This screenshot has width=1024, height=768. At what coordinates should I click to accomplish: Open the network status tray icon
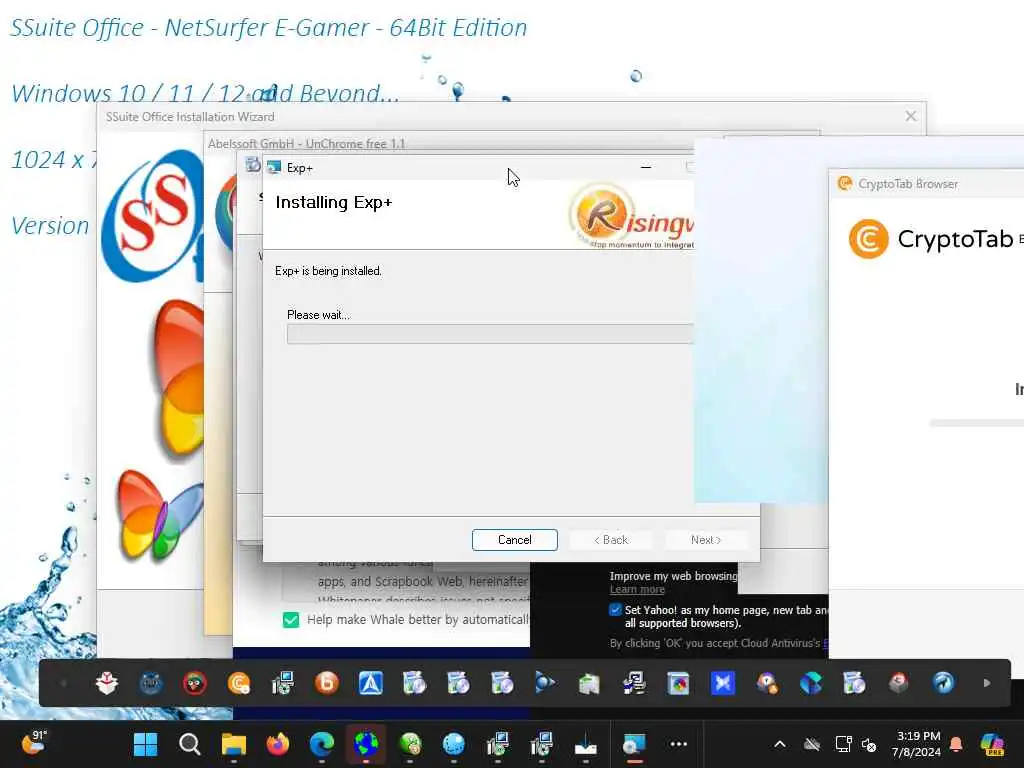[x=843, y=744]
